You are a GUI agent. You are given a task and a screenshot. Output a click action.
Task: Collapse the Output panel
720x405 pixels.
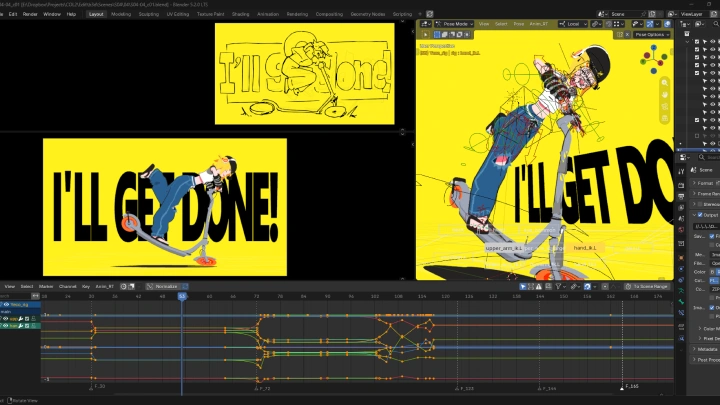coord(694,215)
